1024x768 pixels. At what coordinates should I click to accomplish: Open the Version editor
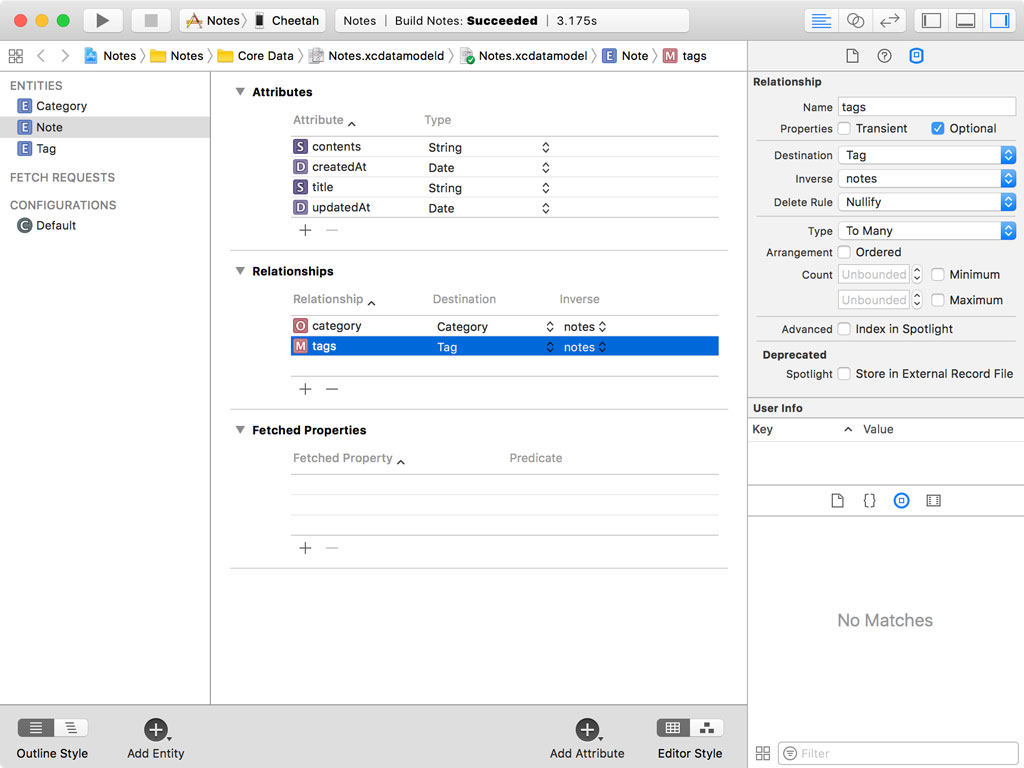tap(888, 20)
